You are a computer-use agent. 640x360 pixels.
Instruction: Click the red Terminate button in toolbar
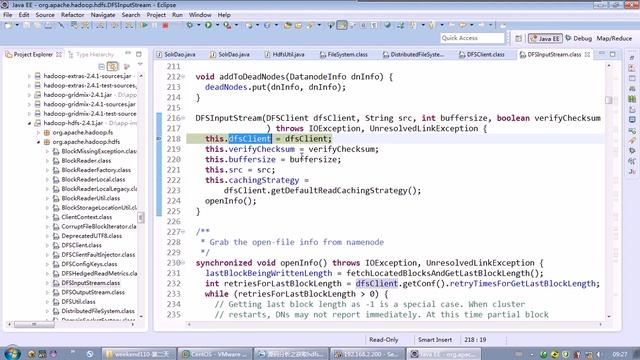(165, 25)
